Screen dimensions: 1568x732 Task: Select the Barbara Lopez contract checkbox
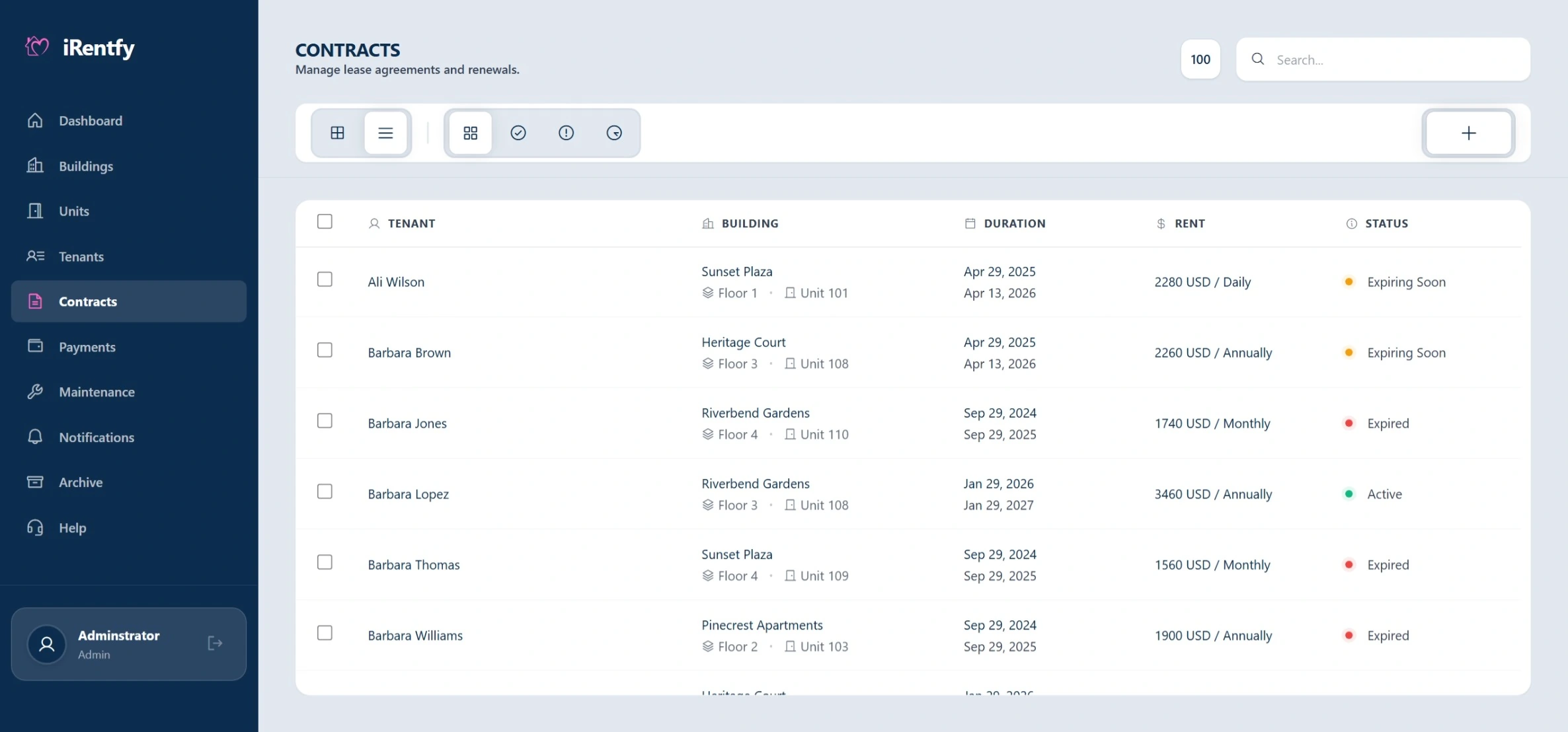(x=325, y=492)
